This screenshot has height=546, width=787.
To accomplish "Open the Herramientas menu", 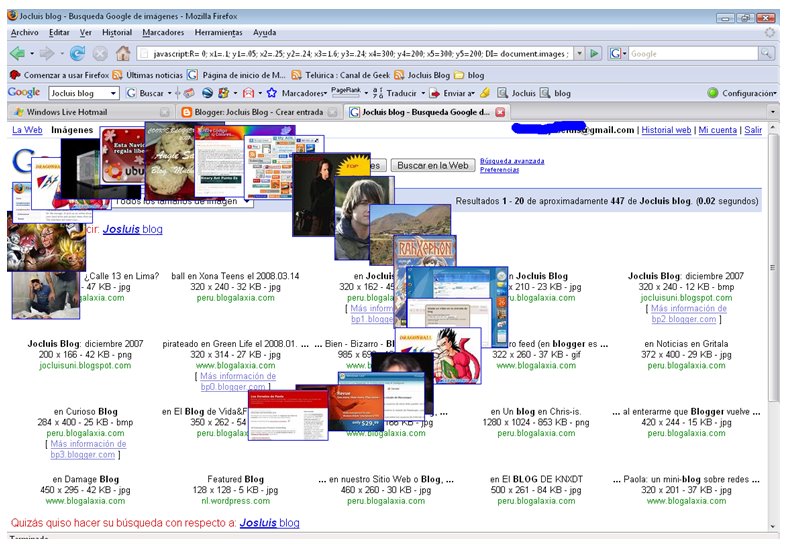I will [x=218, y=32].
